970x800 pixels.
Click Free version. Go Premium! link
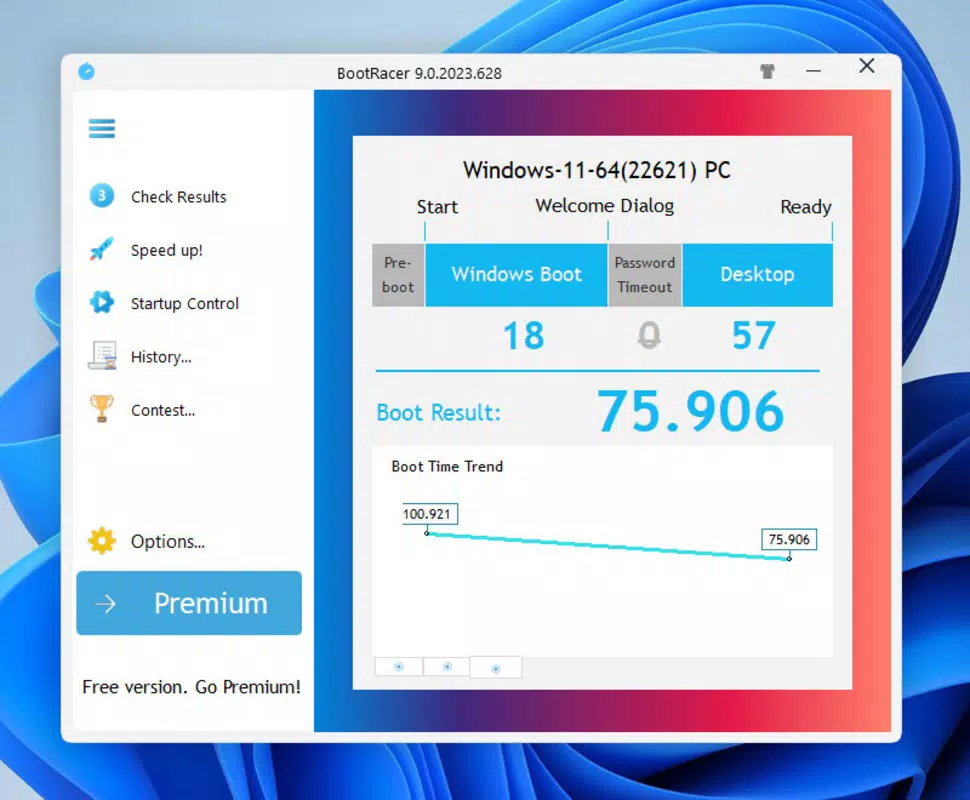(191, 687)
